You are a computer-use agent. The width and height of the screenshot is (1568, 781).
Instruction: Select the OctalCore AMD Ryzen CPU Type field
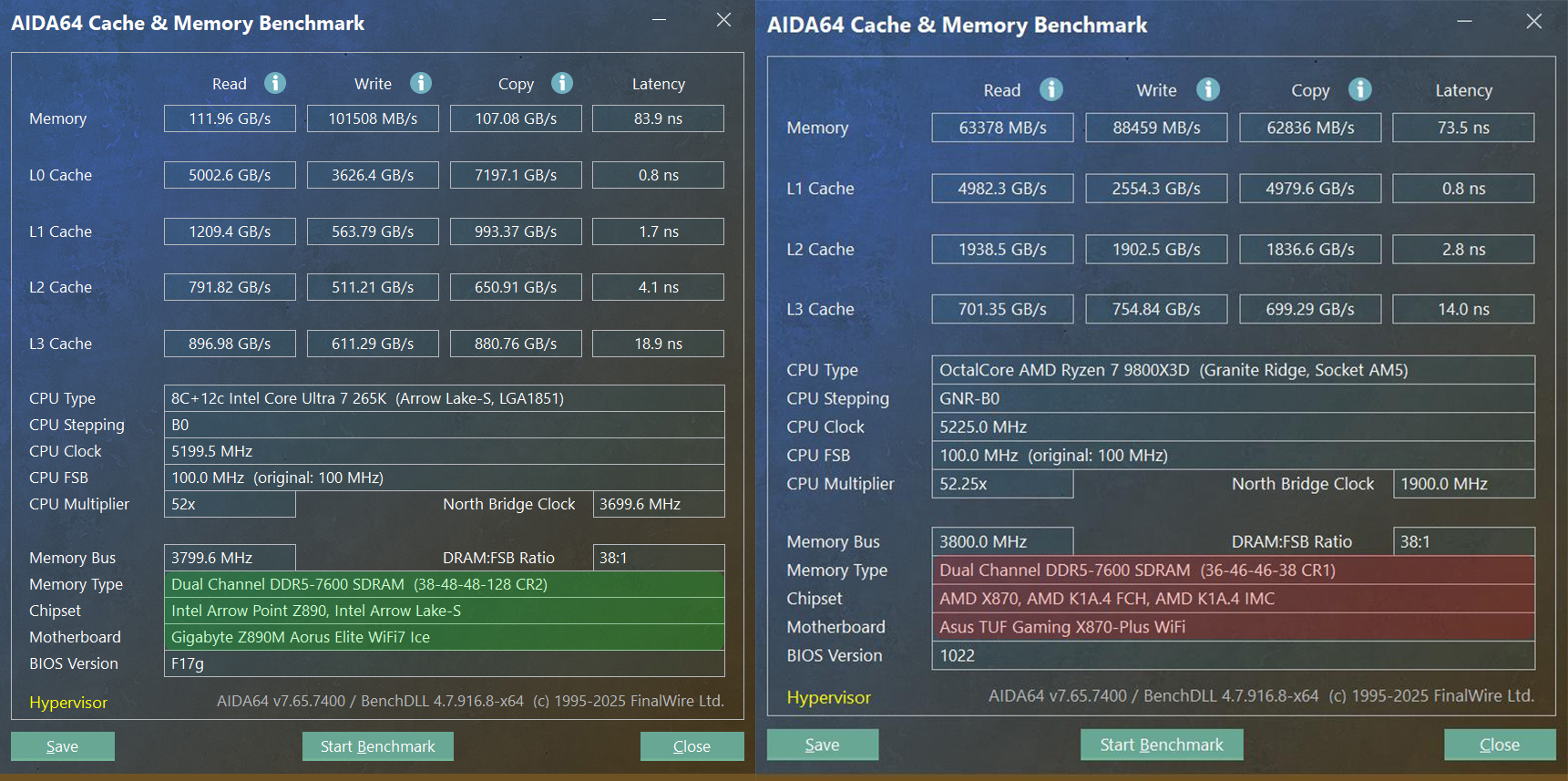point(1232,370)
